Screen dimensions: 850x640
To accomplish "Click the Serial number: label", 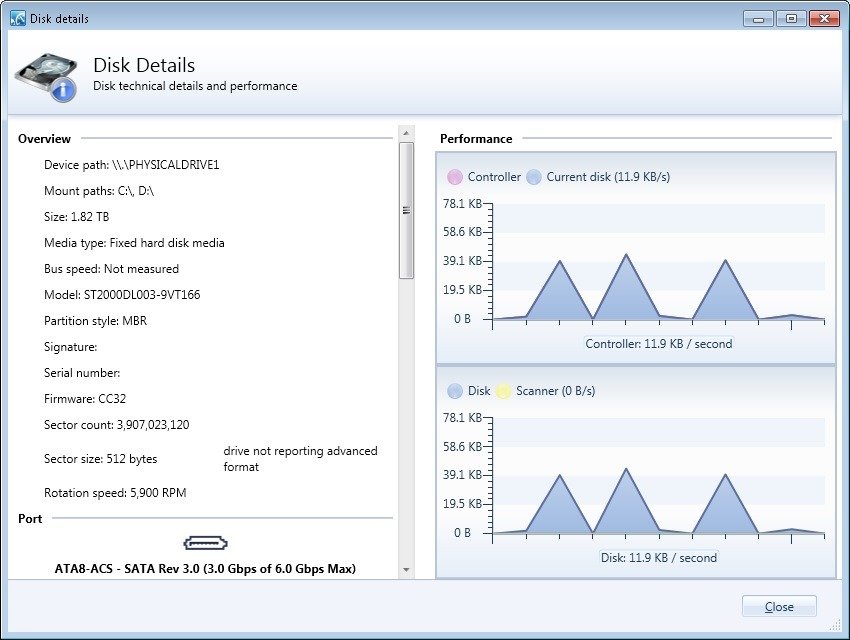I will [x=82, y=373].
